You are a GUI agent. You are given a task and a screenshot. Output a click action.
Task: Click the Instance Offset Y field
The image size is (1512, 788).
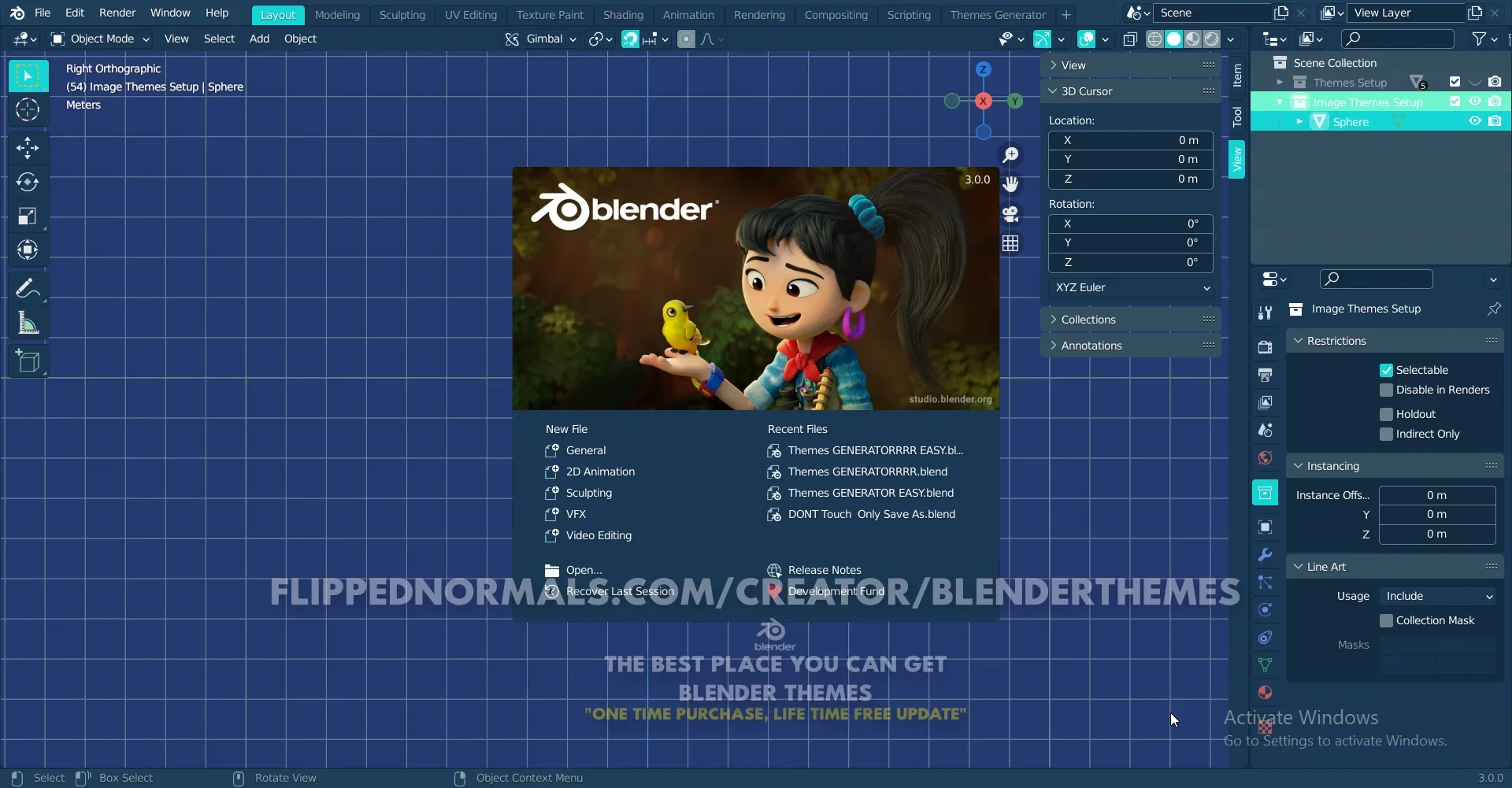1437,514
